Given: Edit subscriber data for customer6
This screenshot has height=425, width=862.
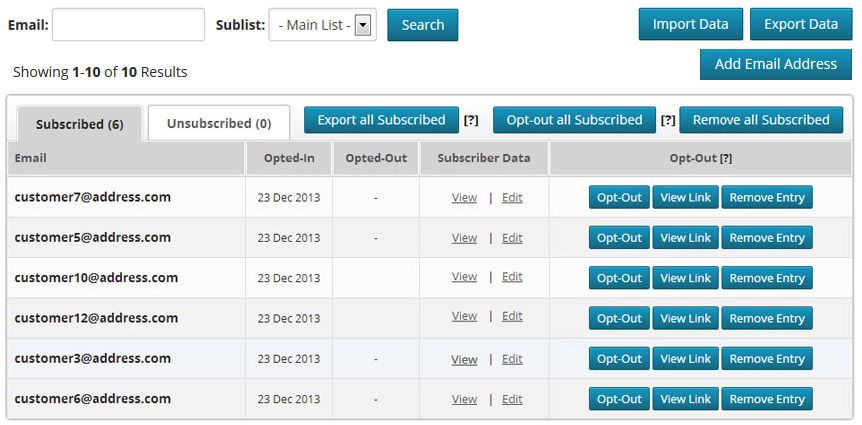Looking at the screenshot, I should [512, 399].
